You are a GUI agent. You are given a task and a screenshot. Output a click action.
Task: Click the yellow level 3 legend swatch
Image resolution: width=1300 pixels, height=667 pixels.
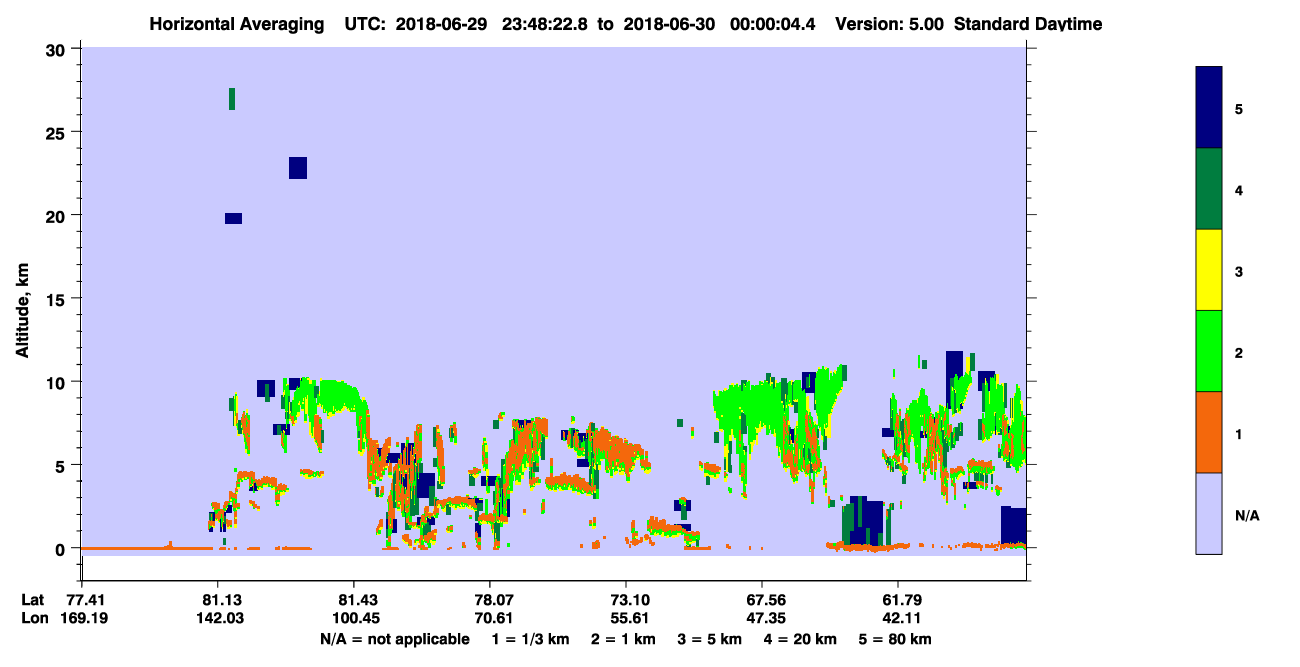1209,270
